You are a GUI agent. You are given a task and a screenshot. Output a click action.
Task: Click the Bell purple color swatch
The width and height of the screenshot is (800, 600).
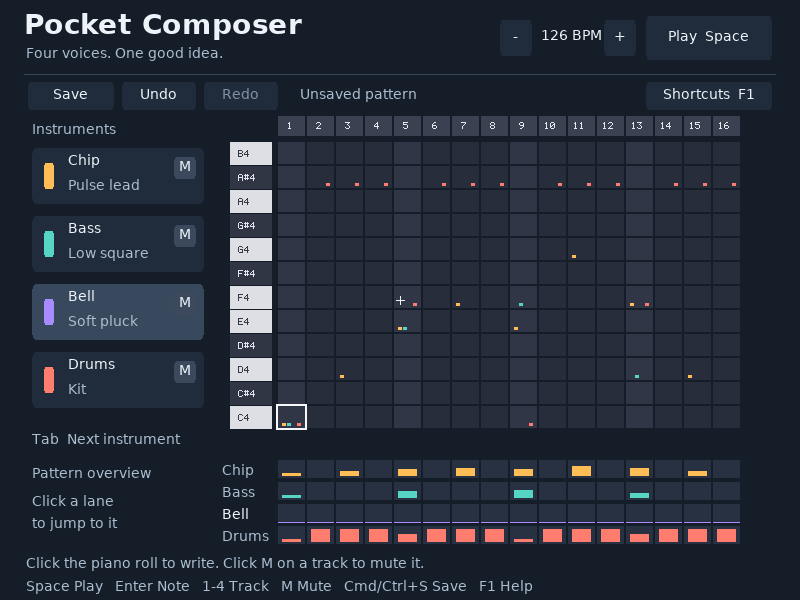click(x=49, y=312)
